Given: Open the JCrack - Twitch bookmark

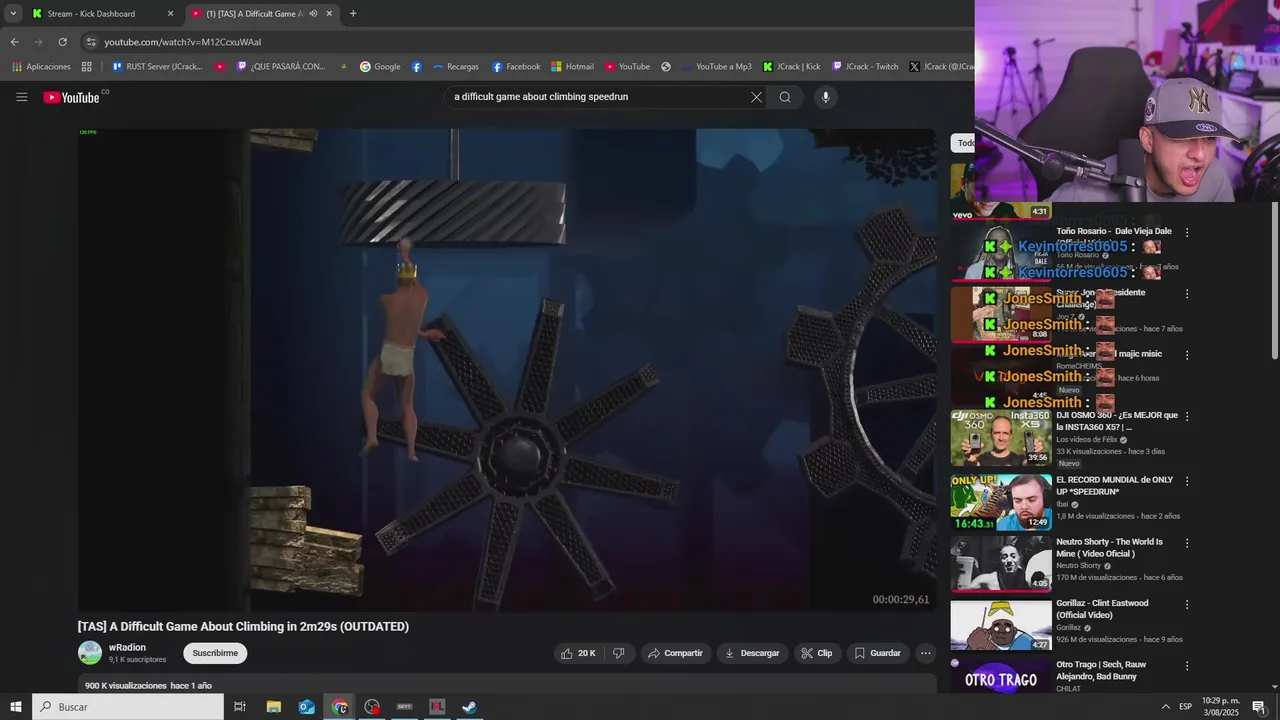Looking at the screenshot, I should (x=865, y=67).
